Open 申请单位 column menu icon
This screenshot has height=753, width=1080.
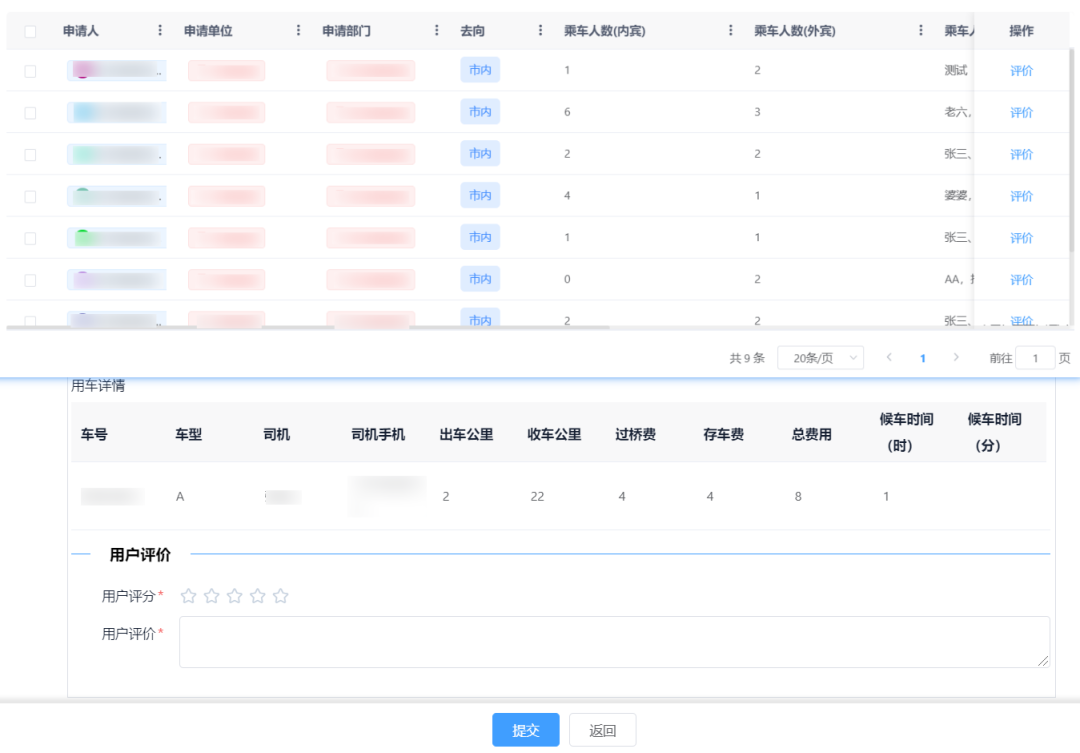(298, 31)
